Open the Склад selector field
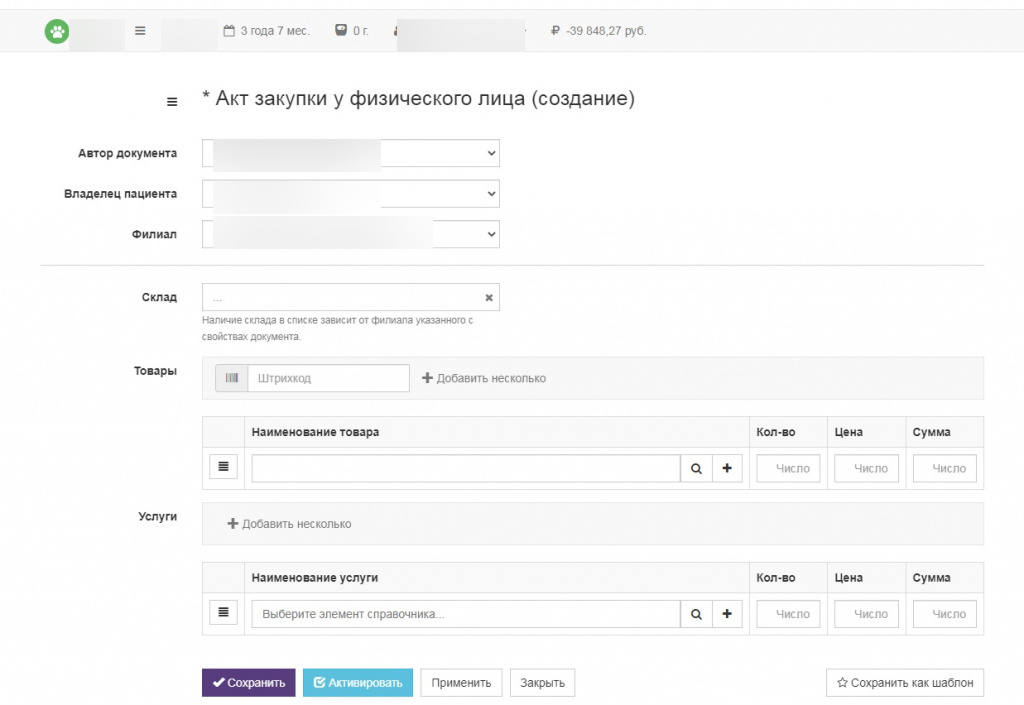 pos(351,297)
